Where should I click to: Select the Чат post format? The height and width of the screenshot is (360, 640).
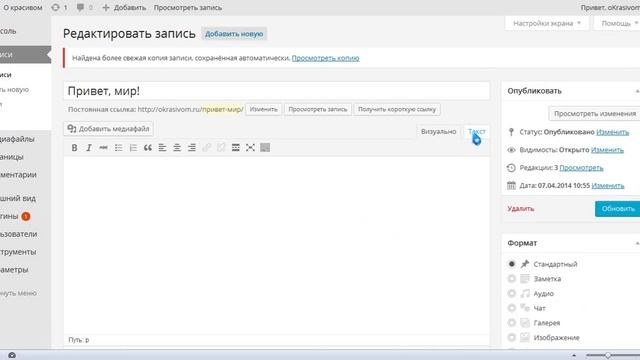click(511, 308)
